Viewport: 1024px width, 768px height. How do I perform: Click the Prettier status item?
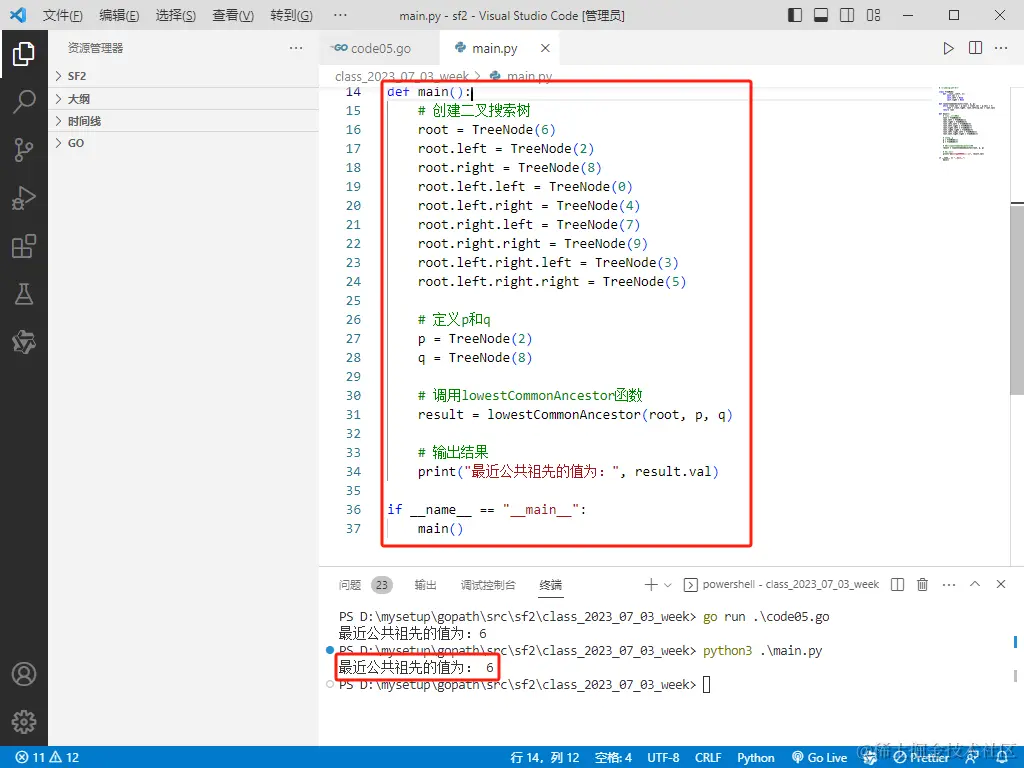click(921, 758)
